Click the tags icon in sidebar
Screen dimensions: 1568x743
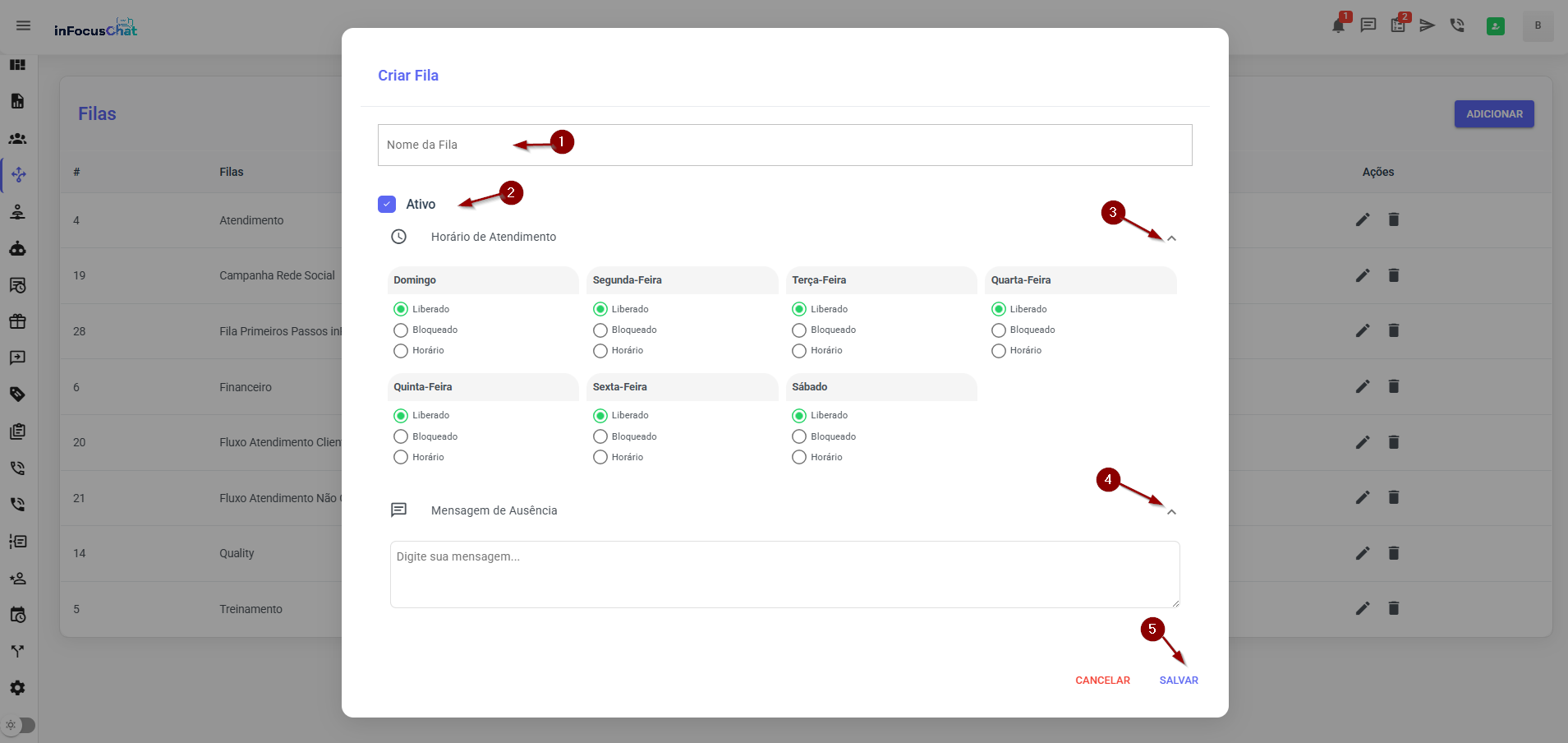point(18,394)
